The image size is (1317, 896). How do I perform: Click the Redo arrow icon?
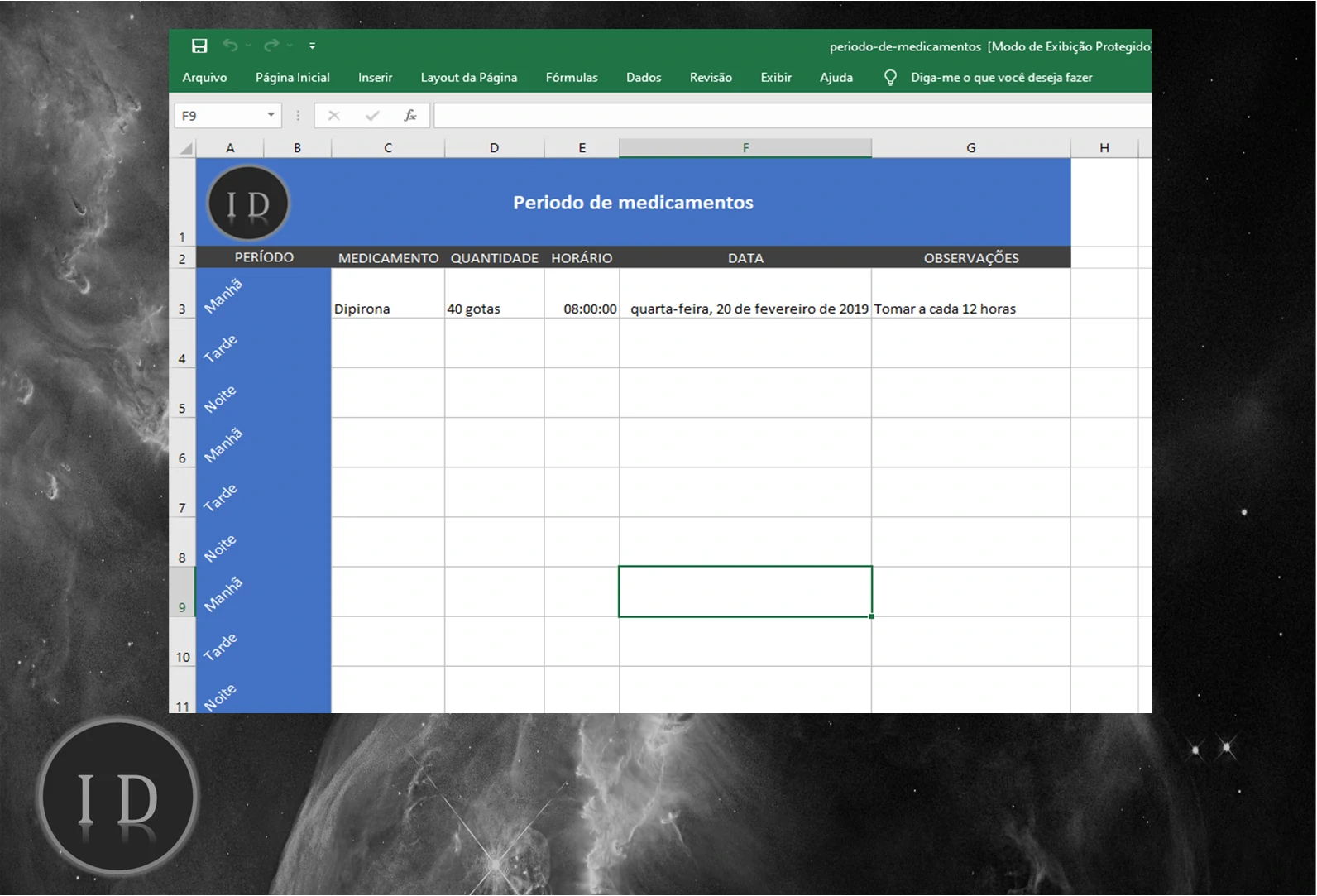click(271, 46)
